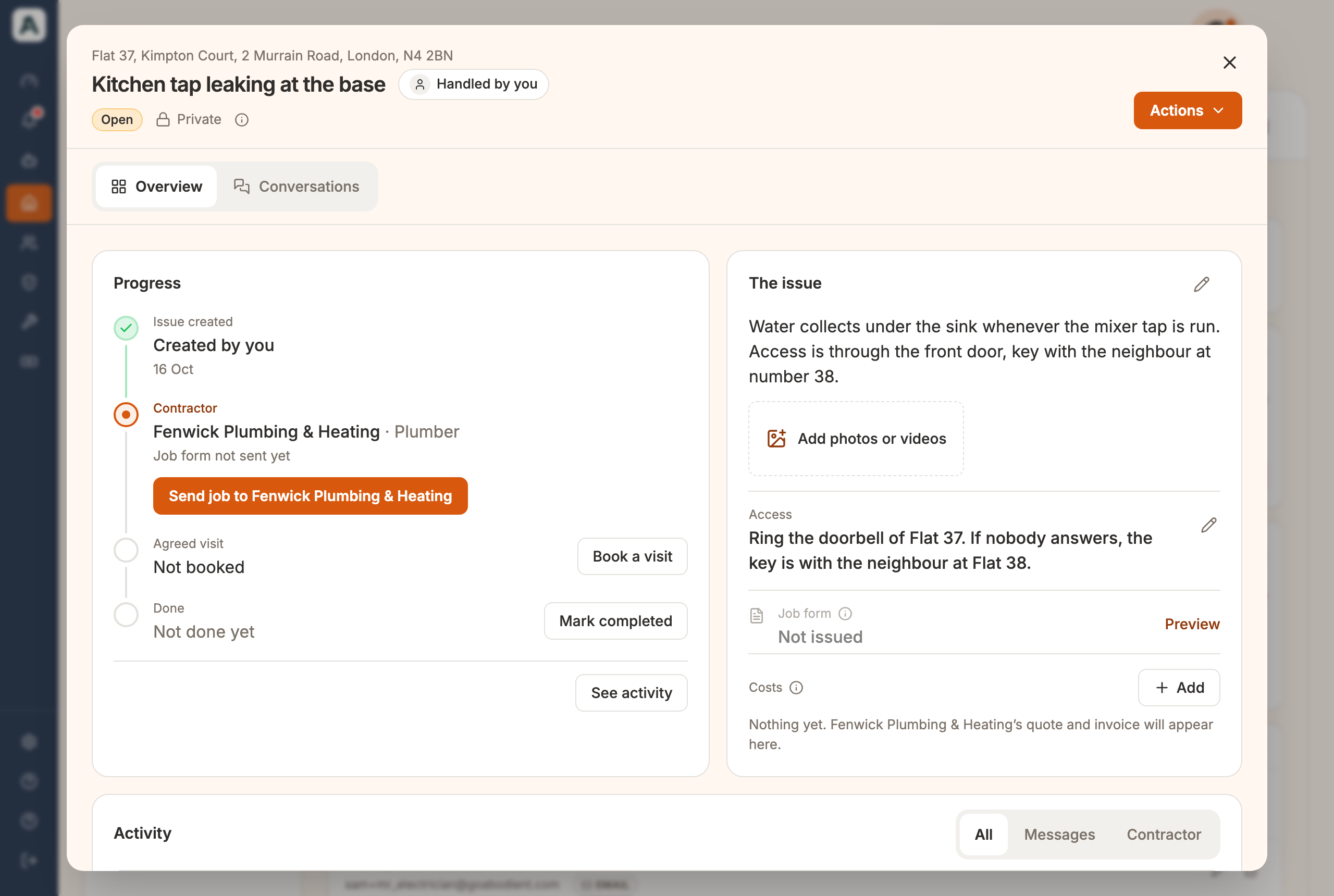Click the Agreed visit step circle
Screen dimensions: 1334x896
coord(126,550)
